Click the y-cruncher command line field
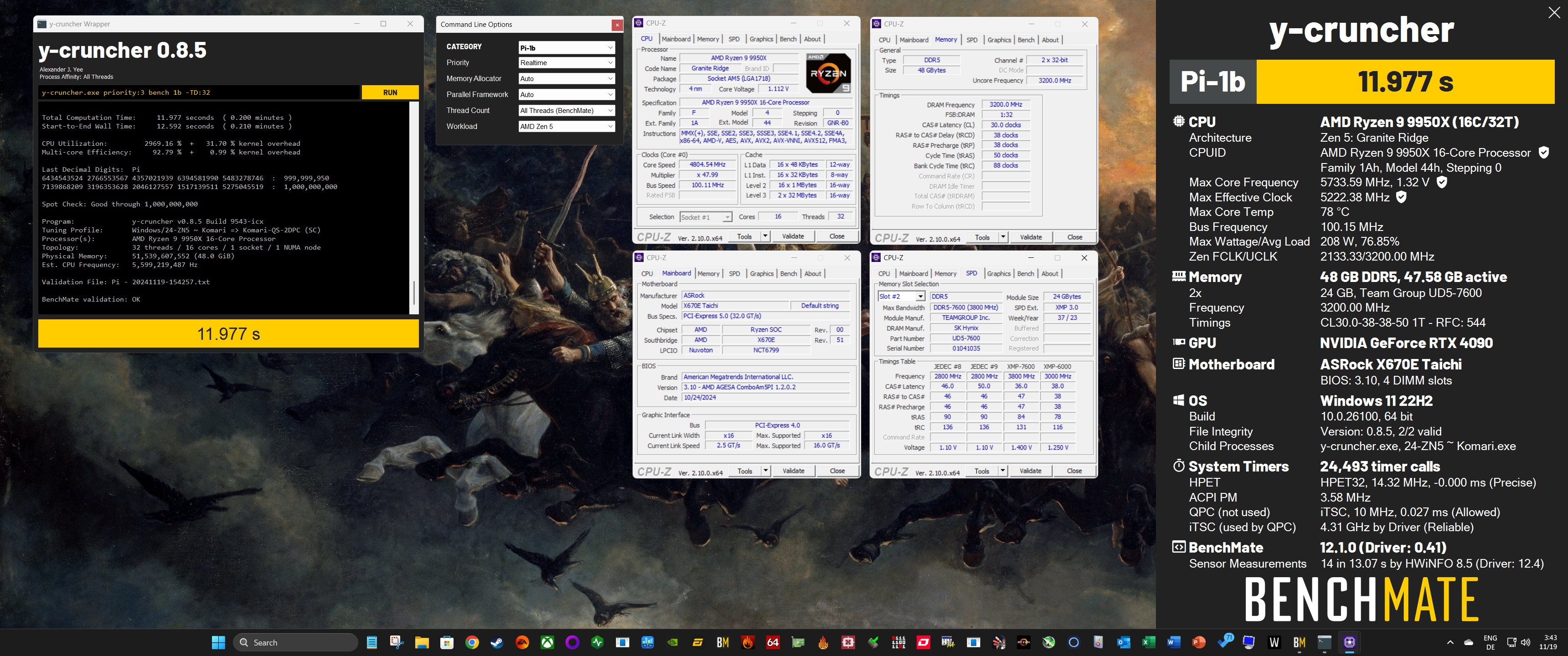The width and height of the screenshot is (1568, 656). tap(199, 92)
